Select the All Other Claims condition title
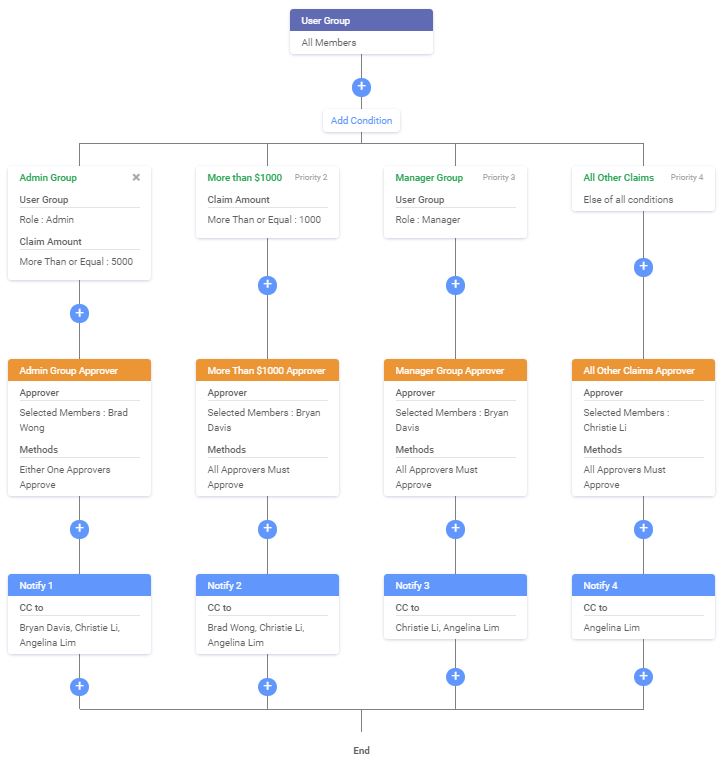 tap(618, 178)
